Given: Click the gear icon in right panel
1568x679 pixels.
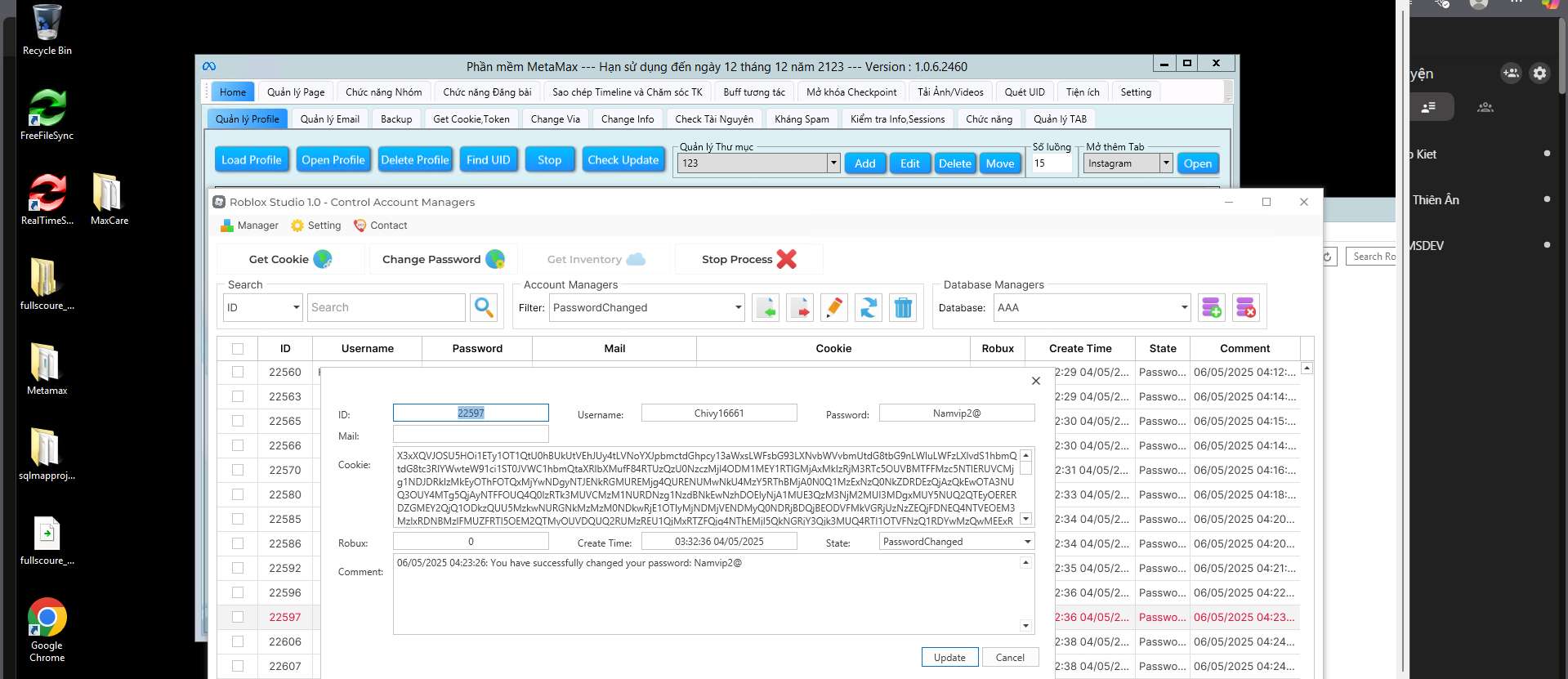Looking at the screenshot, I should click(1539, 73).
